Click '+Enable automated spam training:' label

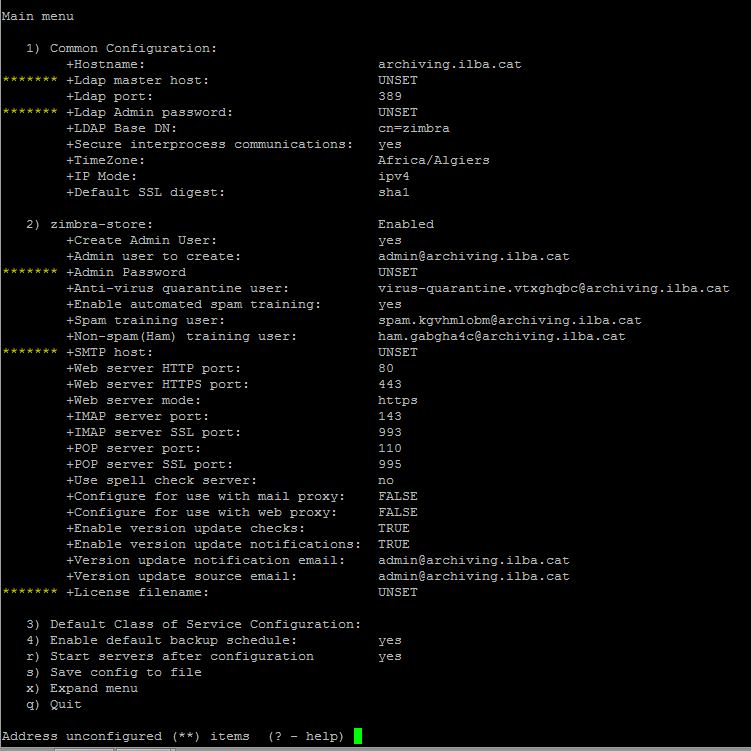point(193,304)
